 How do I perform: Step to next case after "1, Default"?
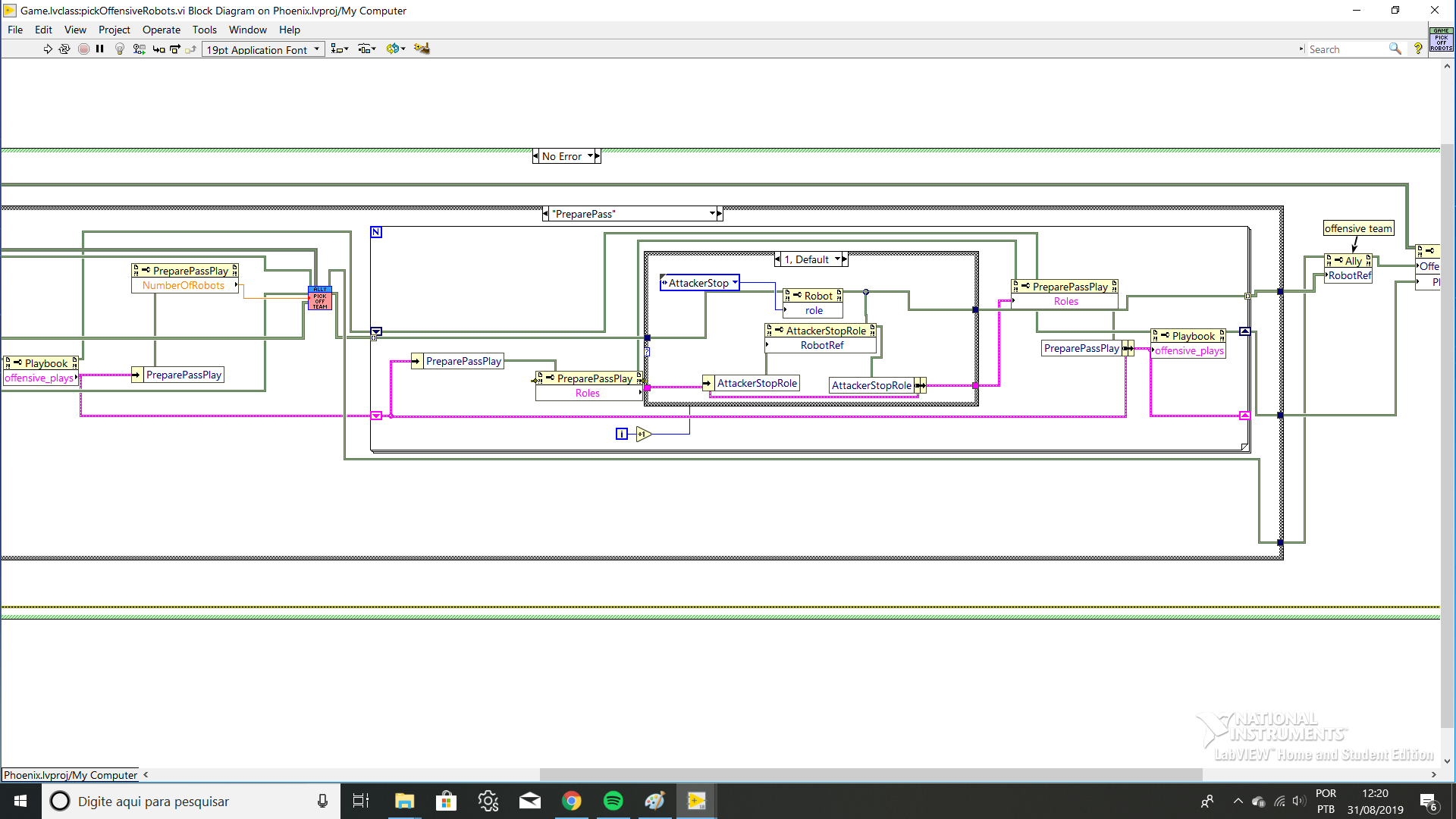[845, 259]
